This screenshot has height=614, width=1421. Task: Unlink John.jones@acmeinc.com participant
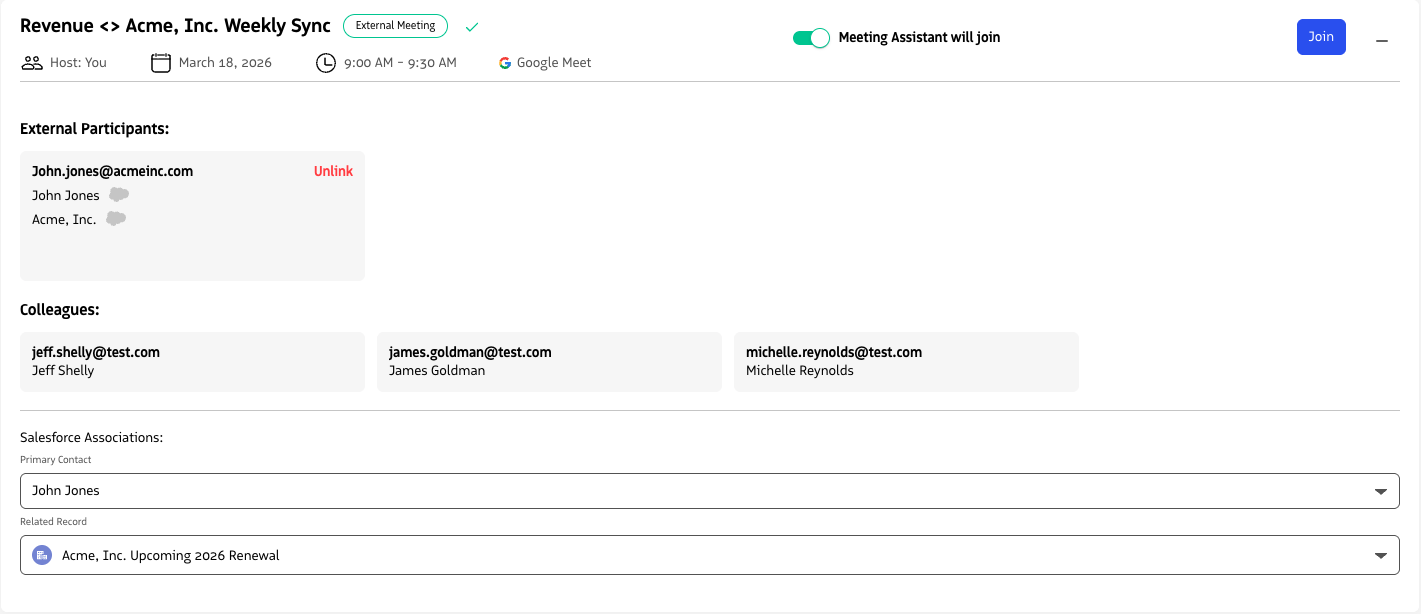[333, 171]
